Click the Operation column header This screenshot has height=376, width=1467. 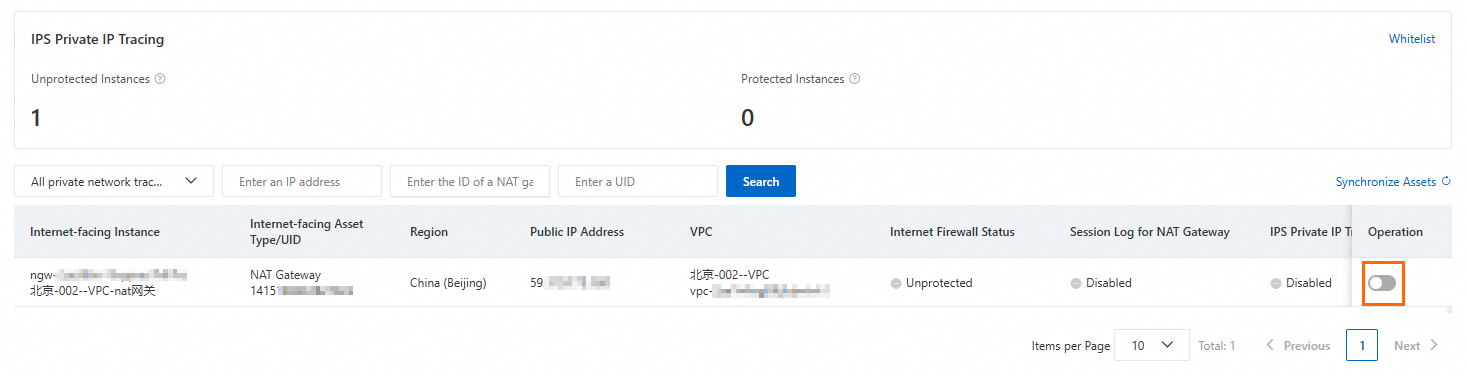point(1395,232)
